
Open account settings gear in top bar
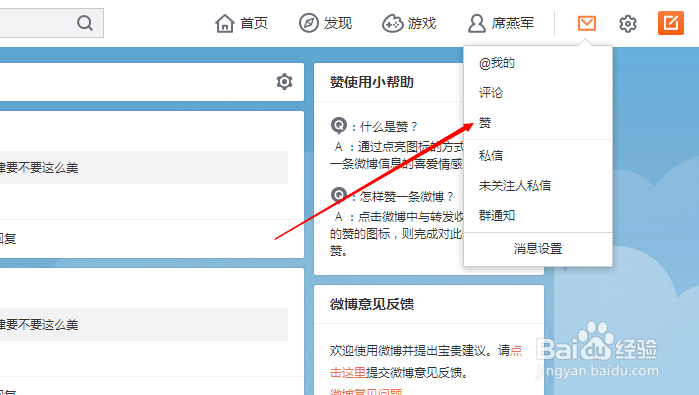pos(628,23)
